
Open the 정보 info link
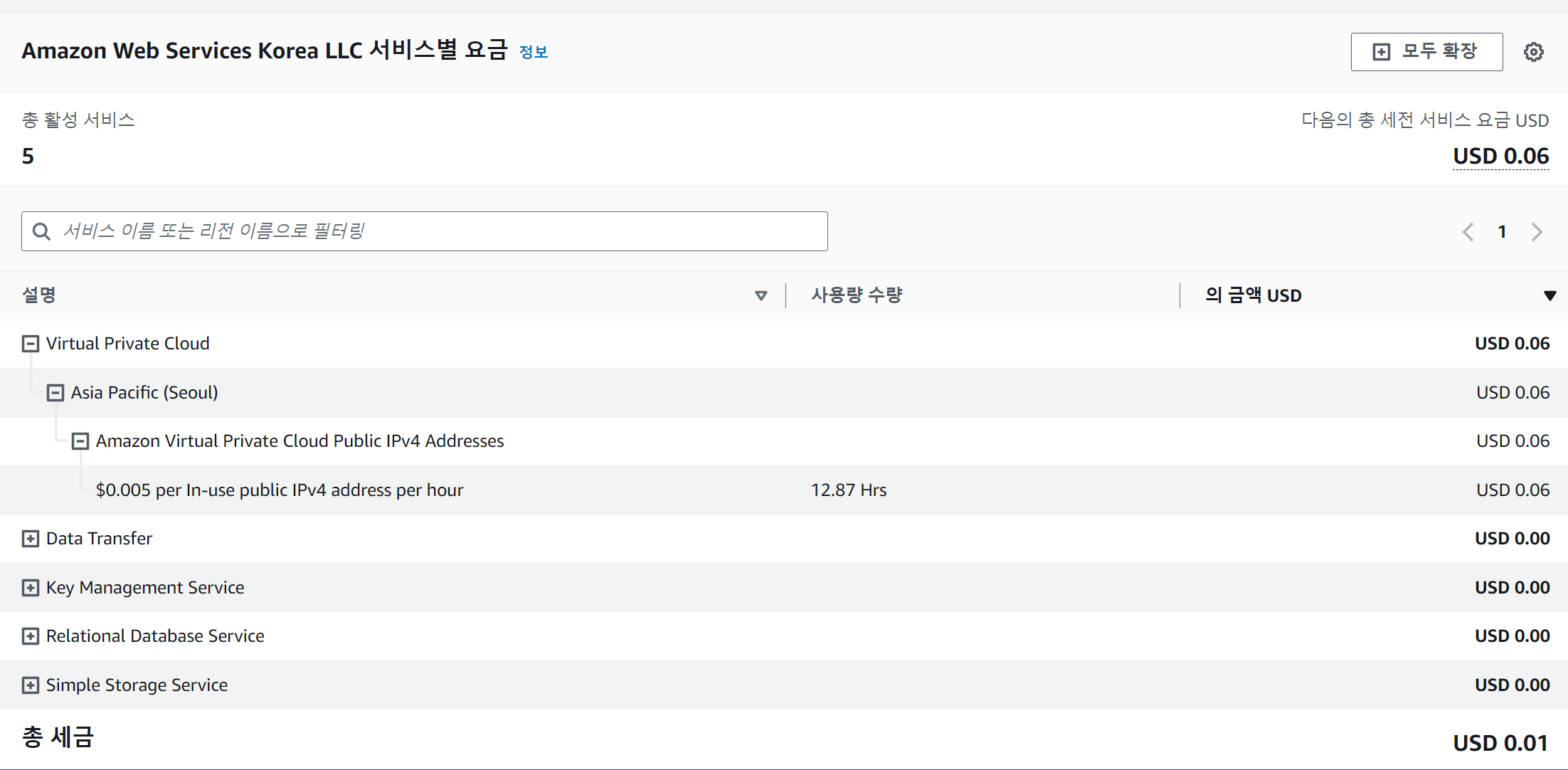533,52
